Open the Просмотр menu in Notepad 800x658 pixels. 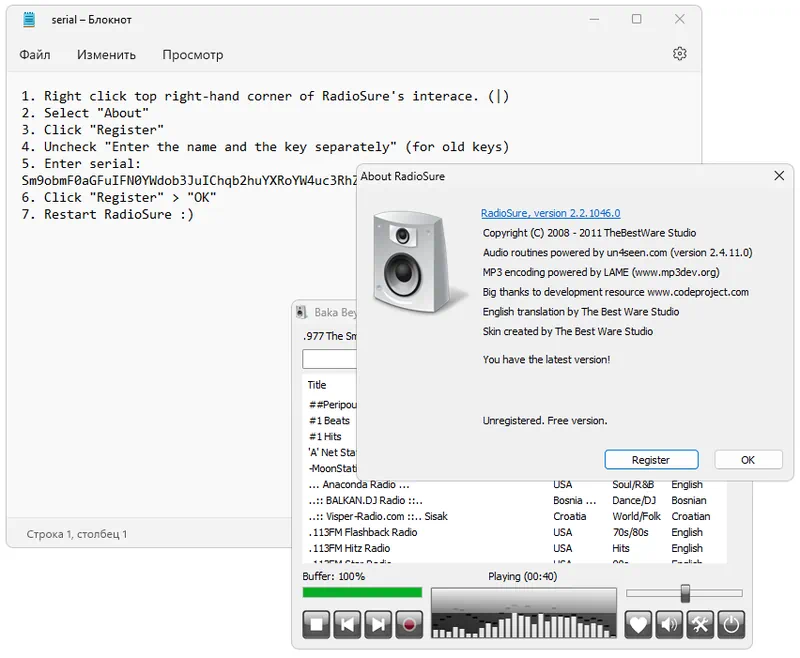[x=193, y=55]
